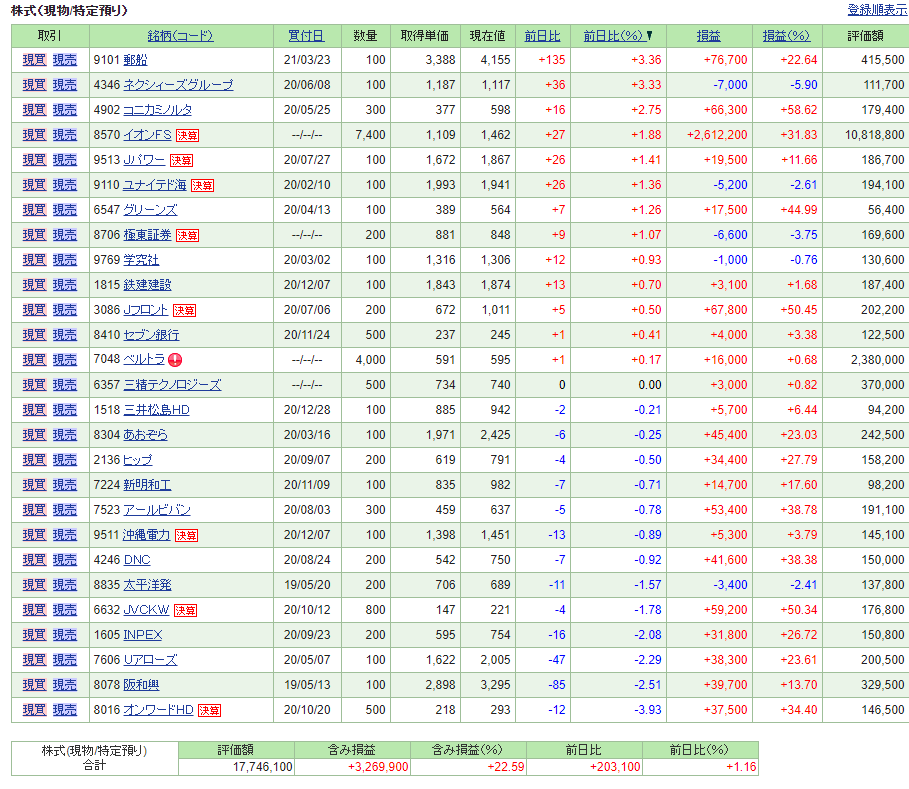This screenshot has height=789, width=909.
Task: Open DNC stock page
Action: pos(137,560)
